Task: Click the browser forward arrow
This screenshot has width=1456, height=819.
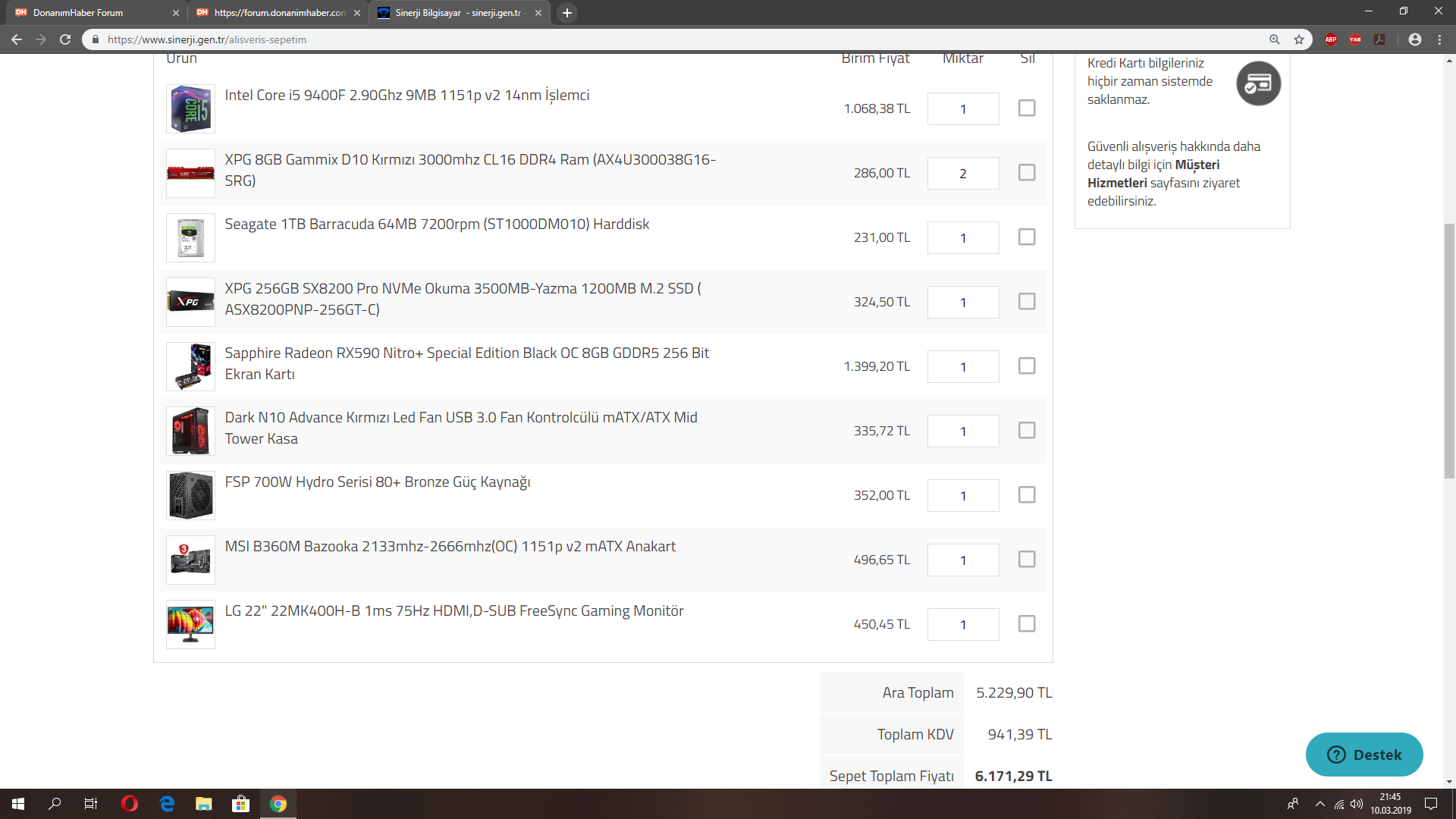Action: (41, 39)
